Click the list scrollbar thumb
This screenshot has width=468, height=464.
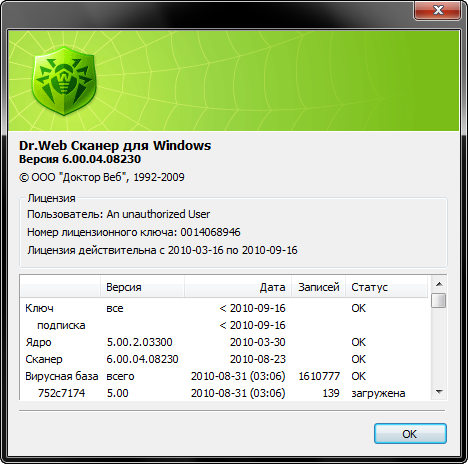click(x=439, y=300)
